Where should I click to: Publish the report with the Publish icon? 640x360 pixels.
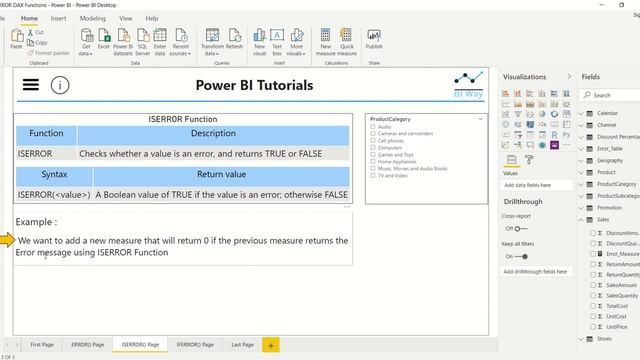click(374, 36)
